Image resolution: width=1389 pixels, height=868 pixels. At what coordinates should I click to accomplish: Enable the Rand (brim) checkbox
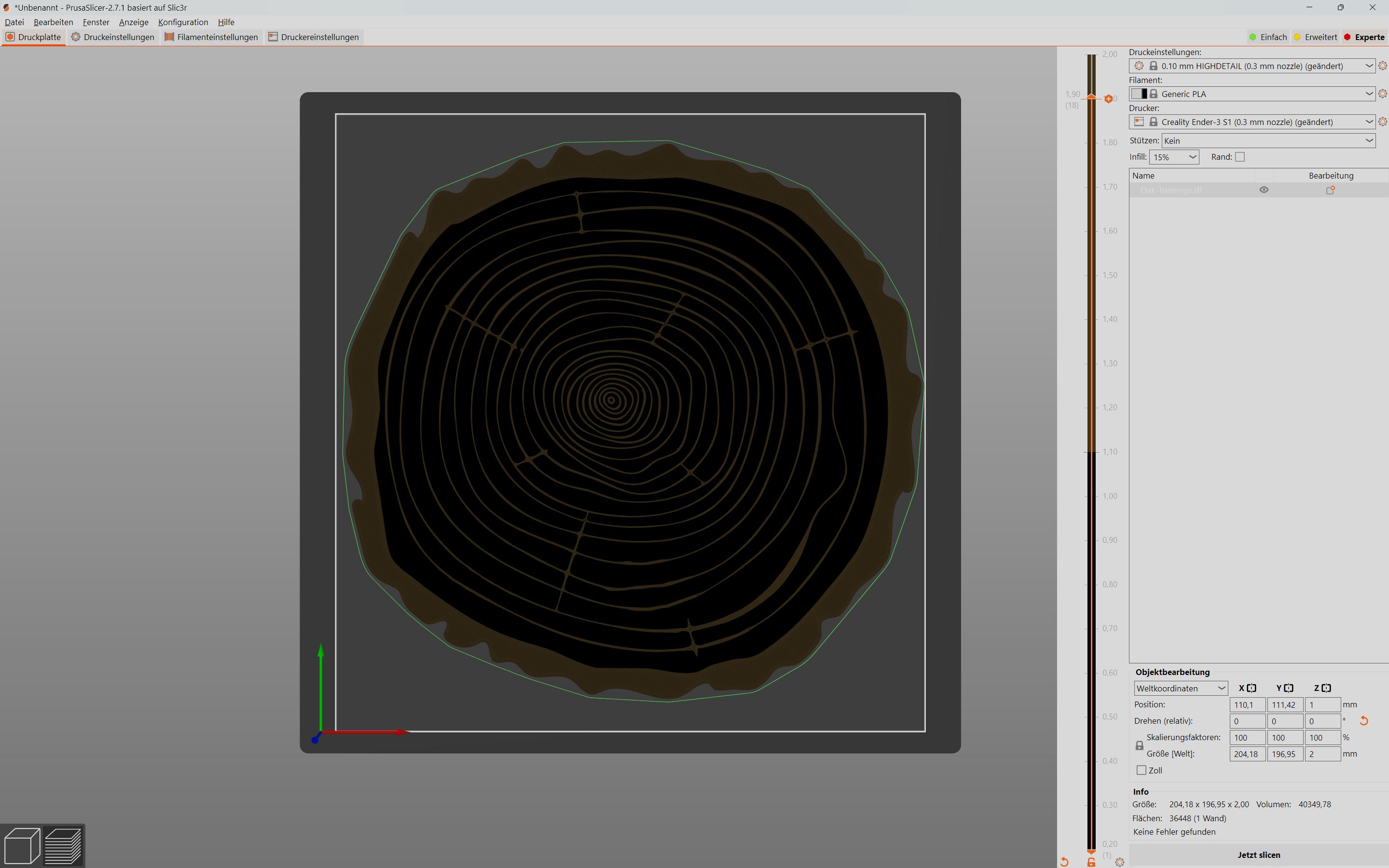coord(1240,157)
